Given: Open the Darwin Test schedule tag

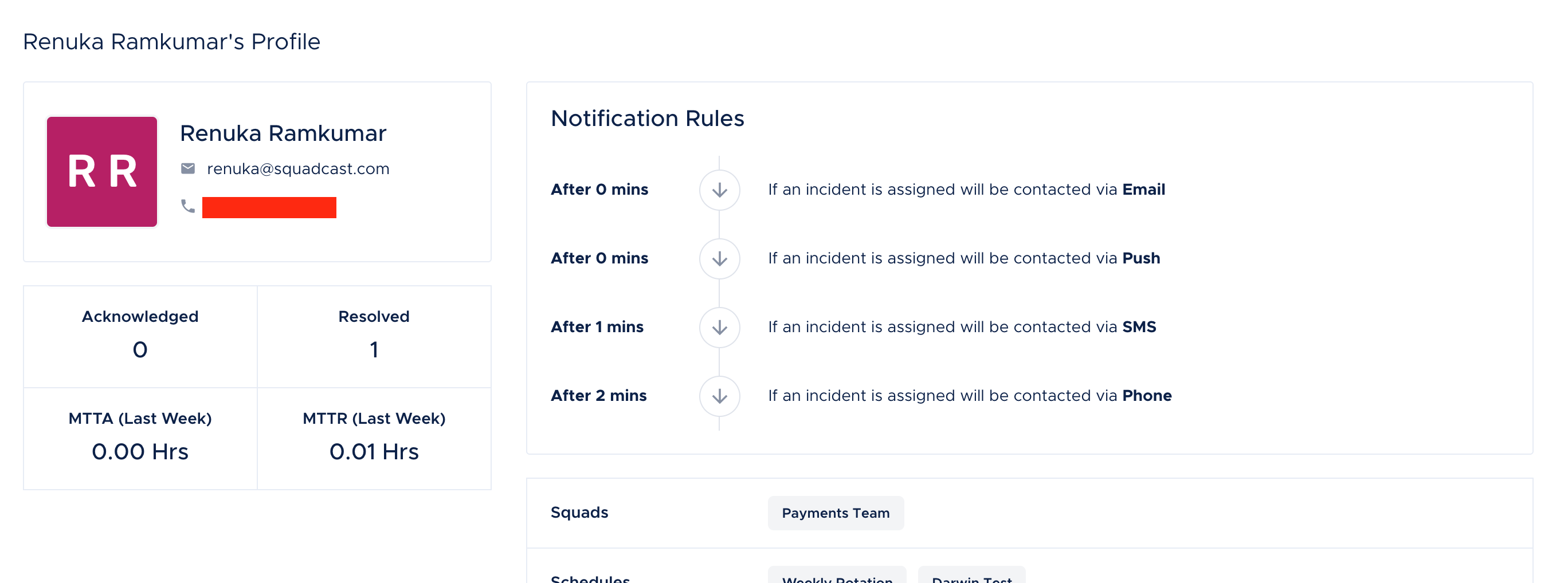Looking at the screenshot, I should click(x=971, y=576).
